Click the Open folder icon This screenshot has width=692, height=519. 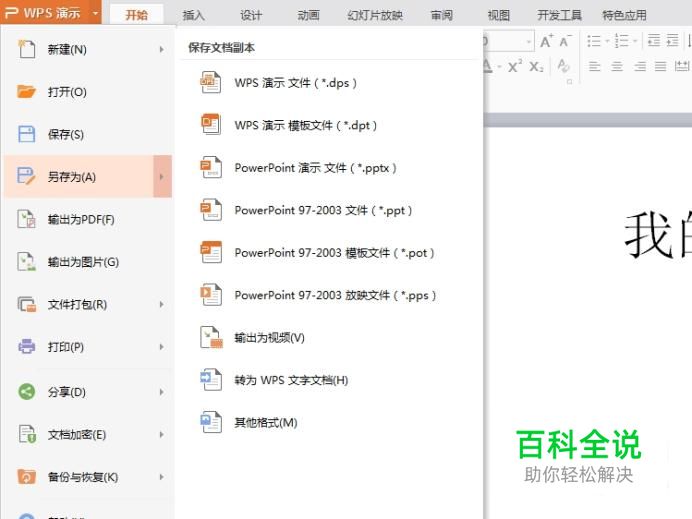point(26,91)
